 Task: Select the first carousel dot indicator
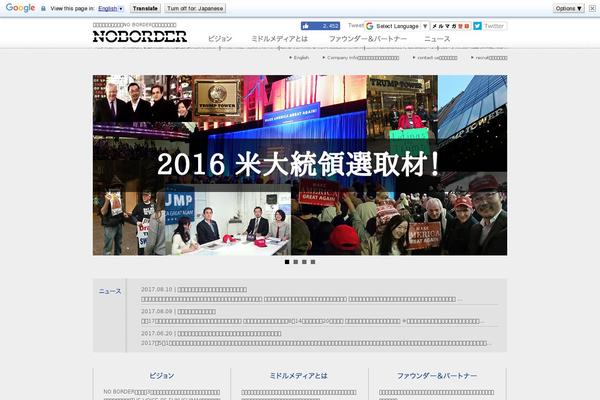287,262
